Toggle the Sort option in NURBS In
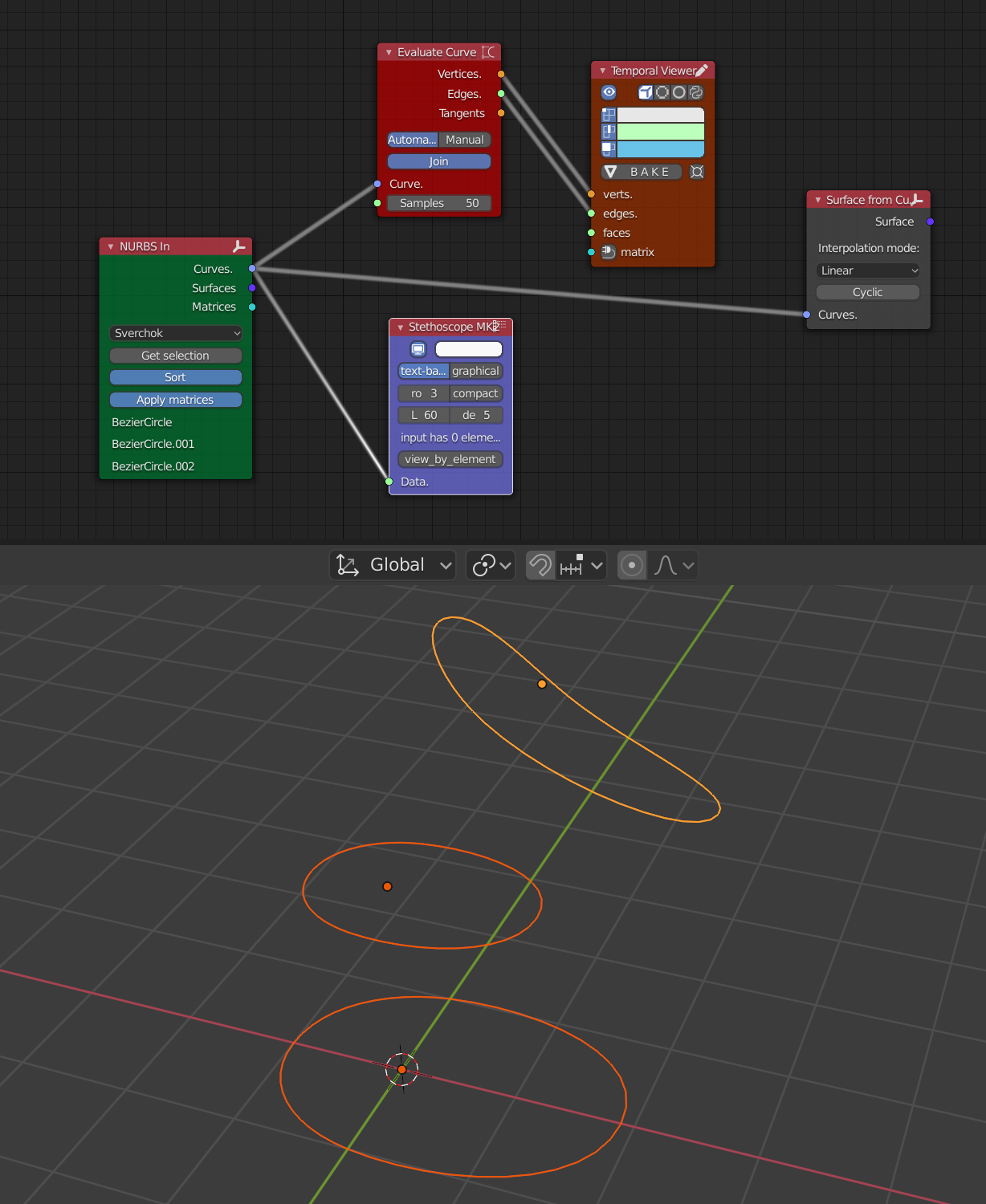 (x=176, y=377)
